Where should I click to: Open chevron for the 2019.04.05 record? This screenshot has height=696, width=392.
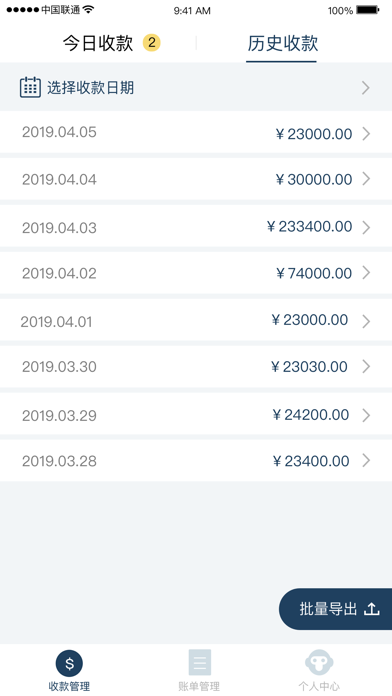click(x=366, y=134)
